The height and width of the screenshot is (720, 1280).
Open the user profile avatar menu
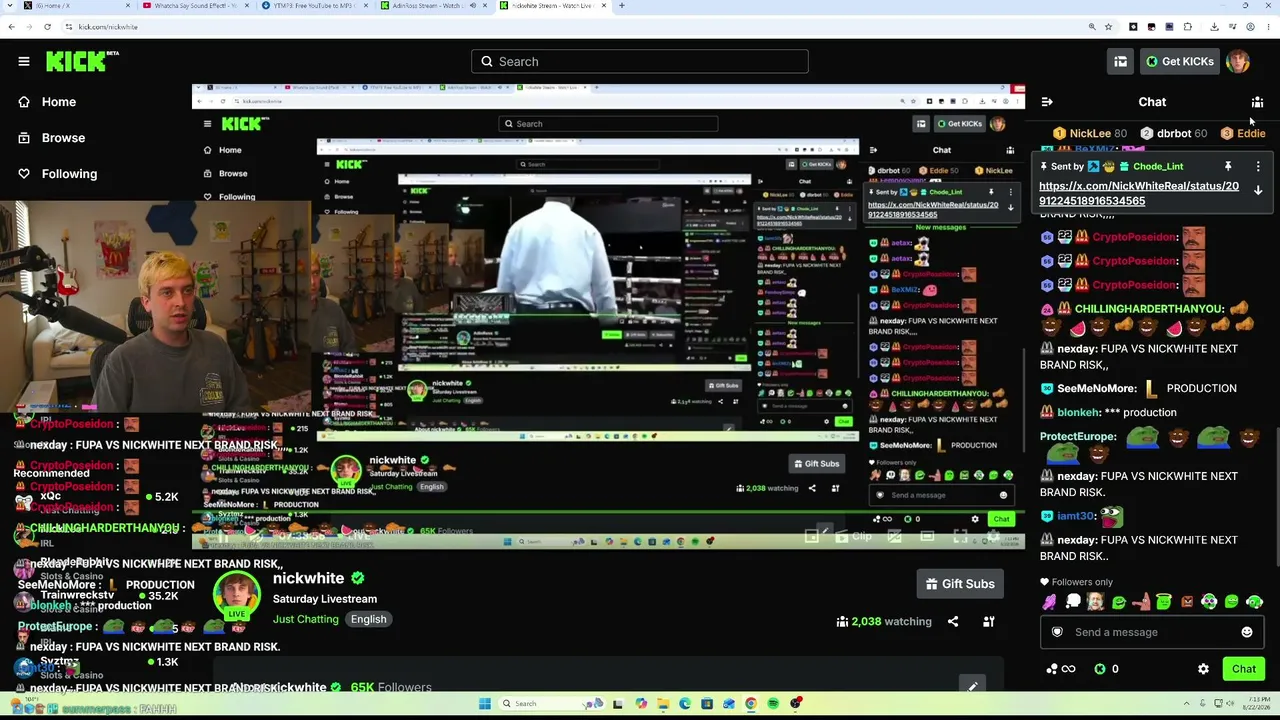point(1238,62)
